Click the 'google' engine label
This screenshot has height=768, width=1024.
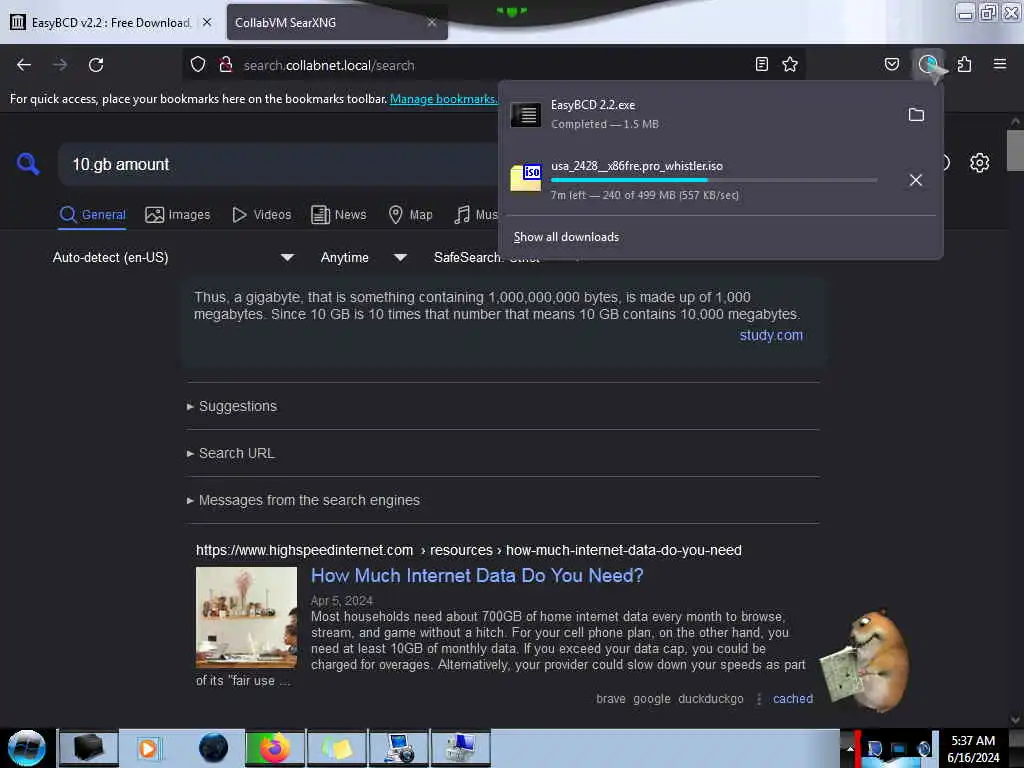click(x=652, y=699)
